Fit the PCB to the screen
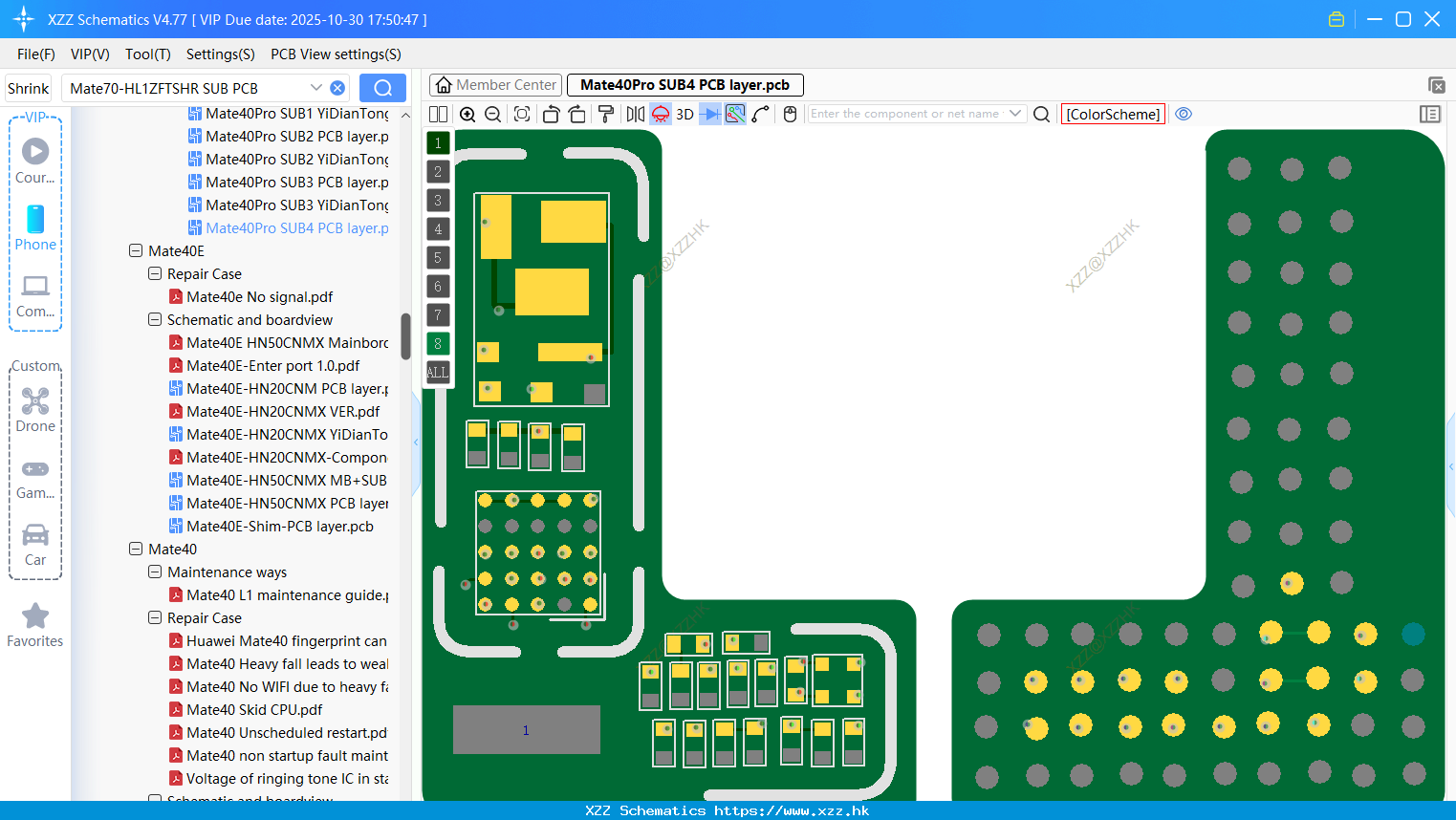1456x820 pixels. pyautogui.click(x=522, y=114)
